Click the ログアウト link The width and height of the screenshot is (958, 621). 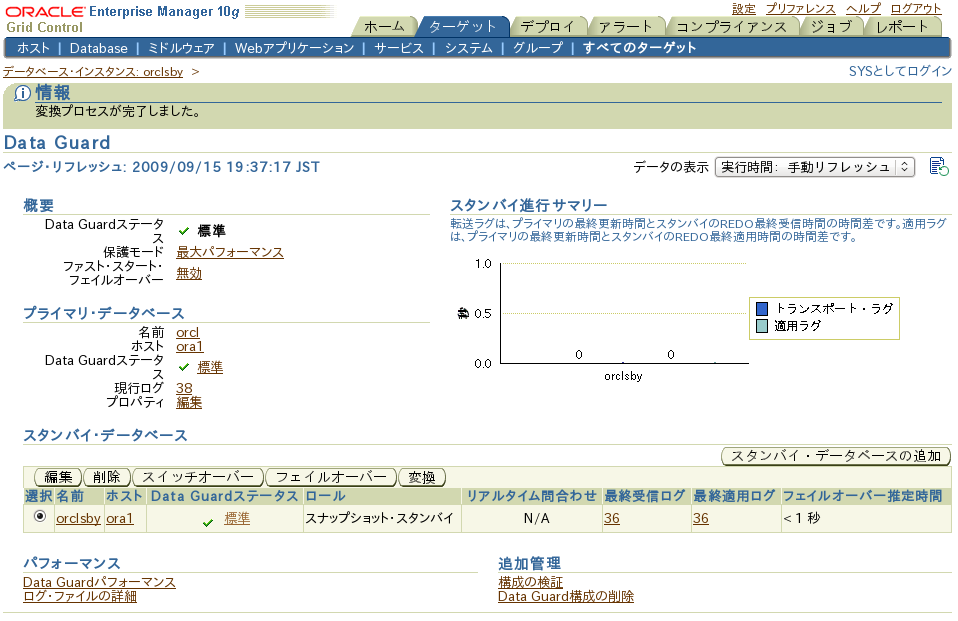point(915,9)
